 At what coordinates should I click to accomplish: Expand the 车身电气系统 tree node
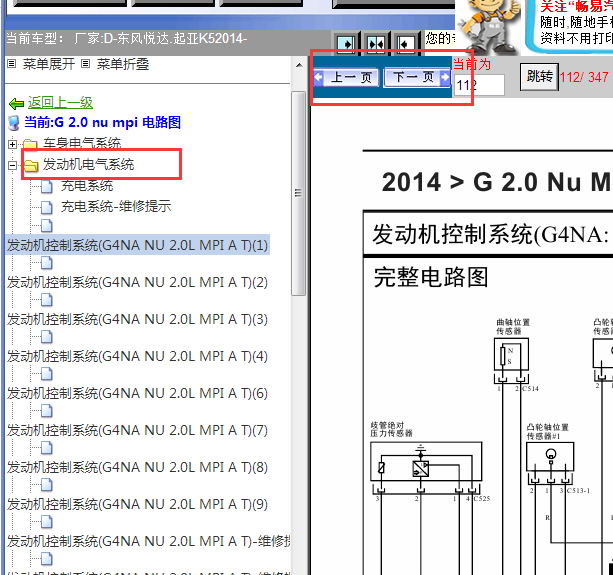point(12,144)
